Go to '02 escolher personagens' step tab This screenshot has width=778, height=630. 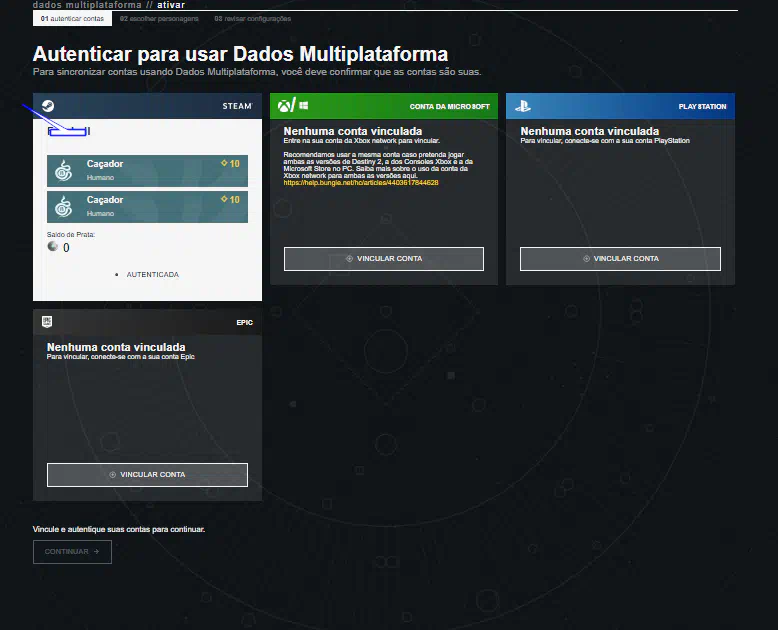click(x=158, y=19)
